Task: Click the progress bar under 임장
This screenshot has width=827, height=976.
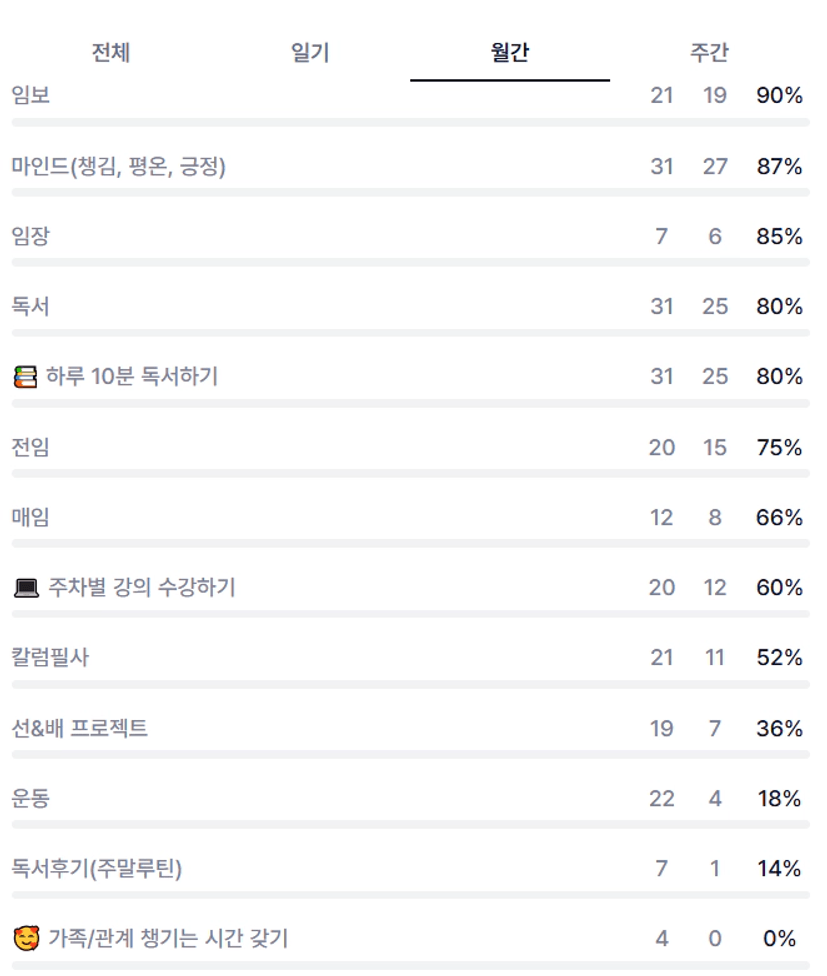Action: click(x=410, y=262)
